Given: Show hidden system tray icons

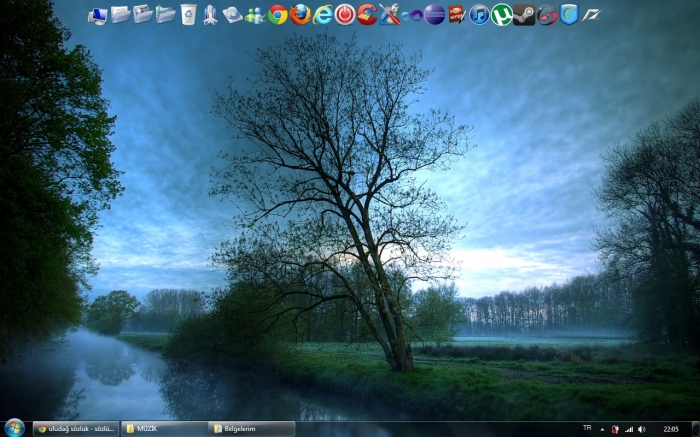Looking at the screenshot, I should (602, 429).
